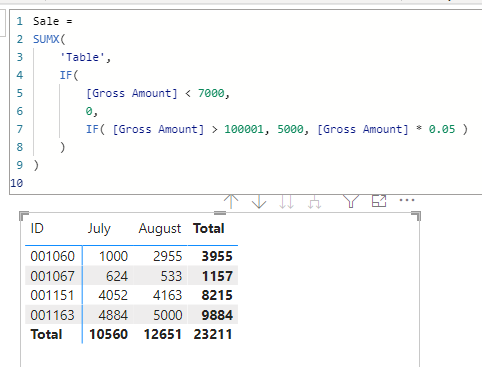Select row ID 001151

pyautogui.click(x=52, y=295)
